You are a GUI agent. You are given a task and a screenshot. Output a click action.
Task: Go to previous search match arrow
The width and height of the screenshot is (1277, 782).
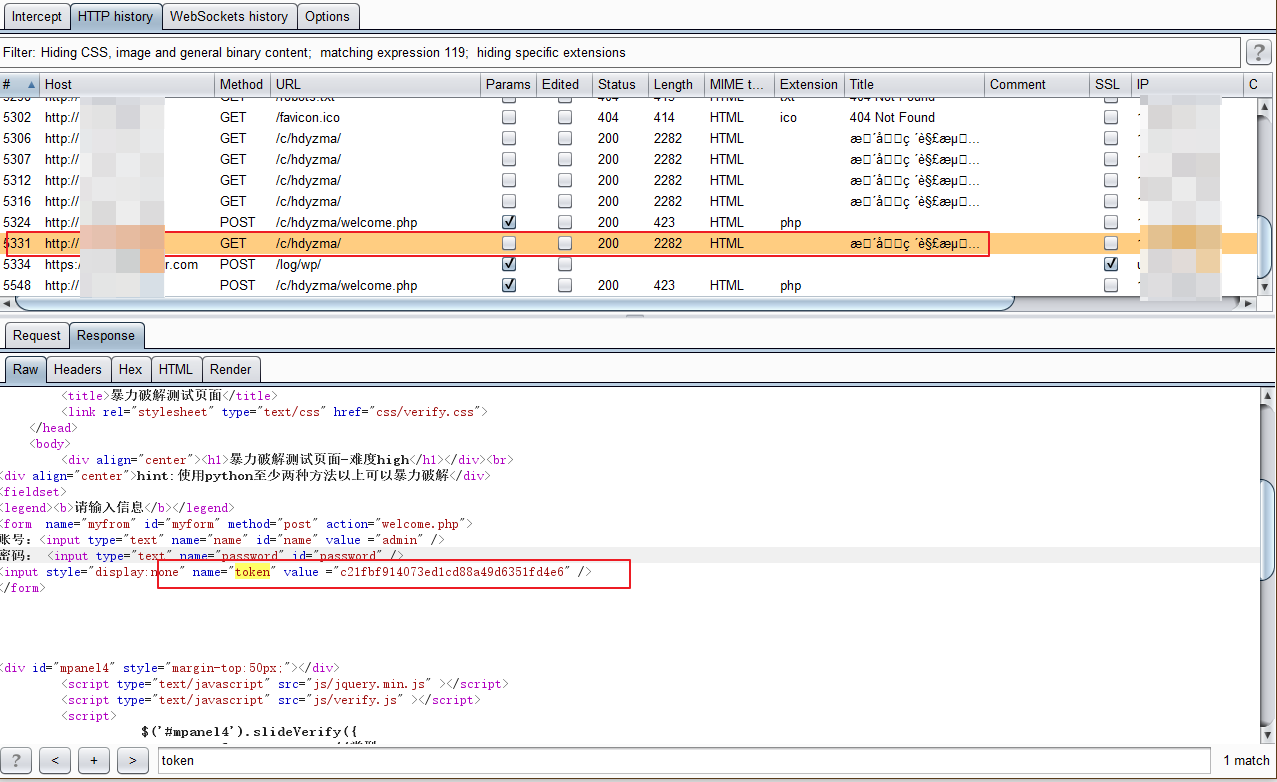[55, 760]
